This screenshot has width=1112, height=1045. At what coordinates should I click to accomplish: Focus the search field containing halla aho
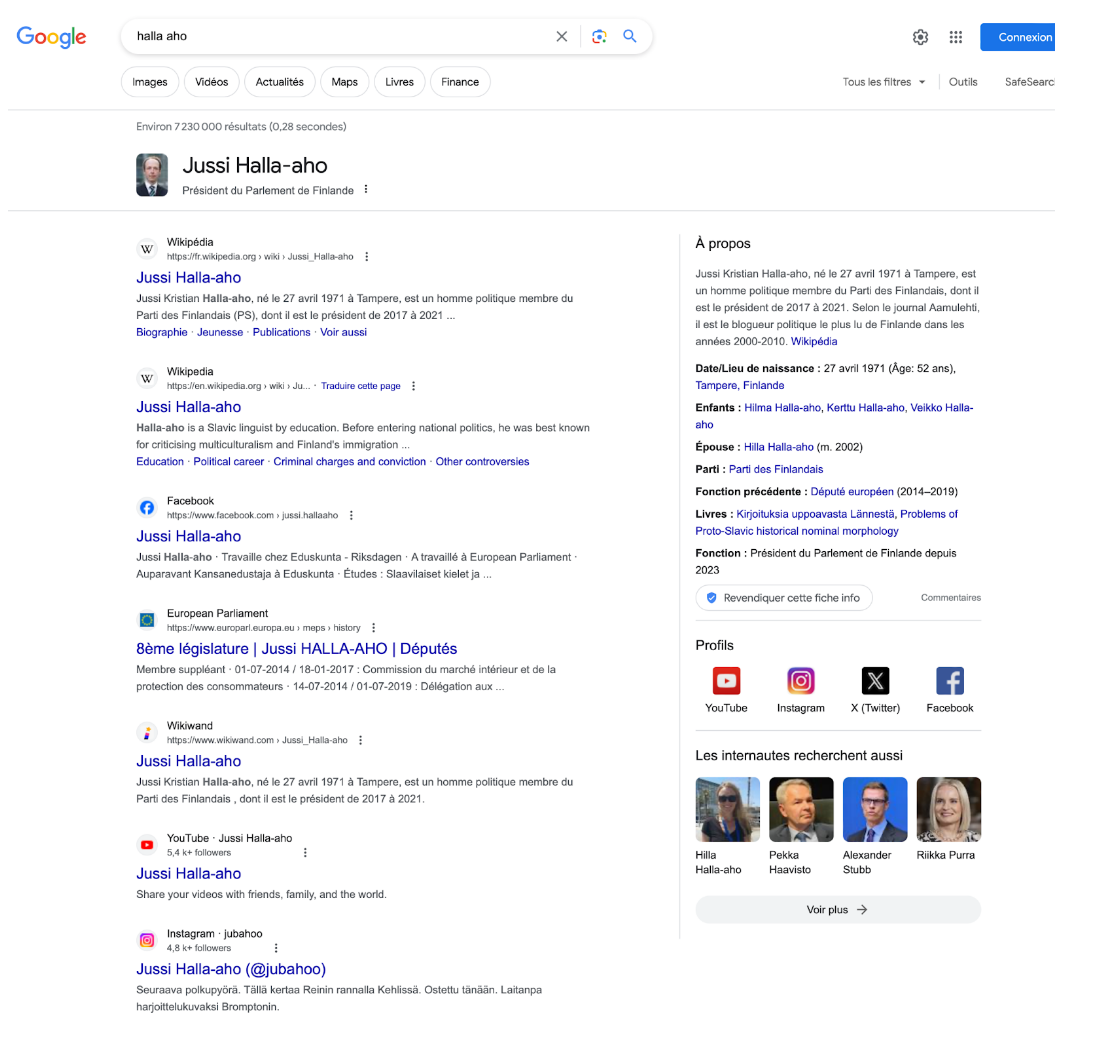[340, 36]
